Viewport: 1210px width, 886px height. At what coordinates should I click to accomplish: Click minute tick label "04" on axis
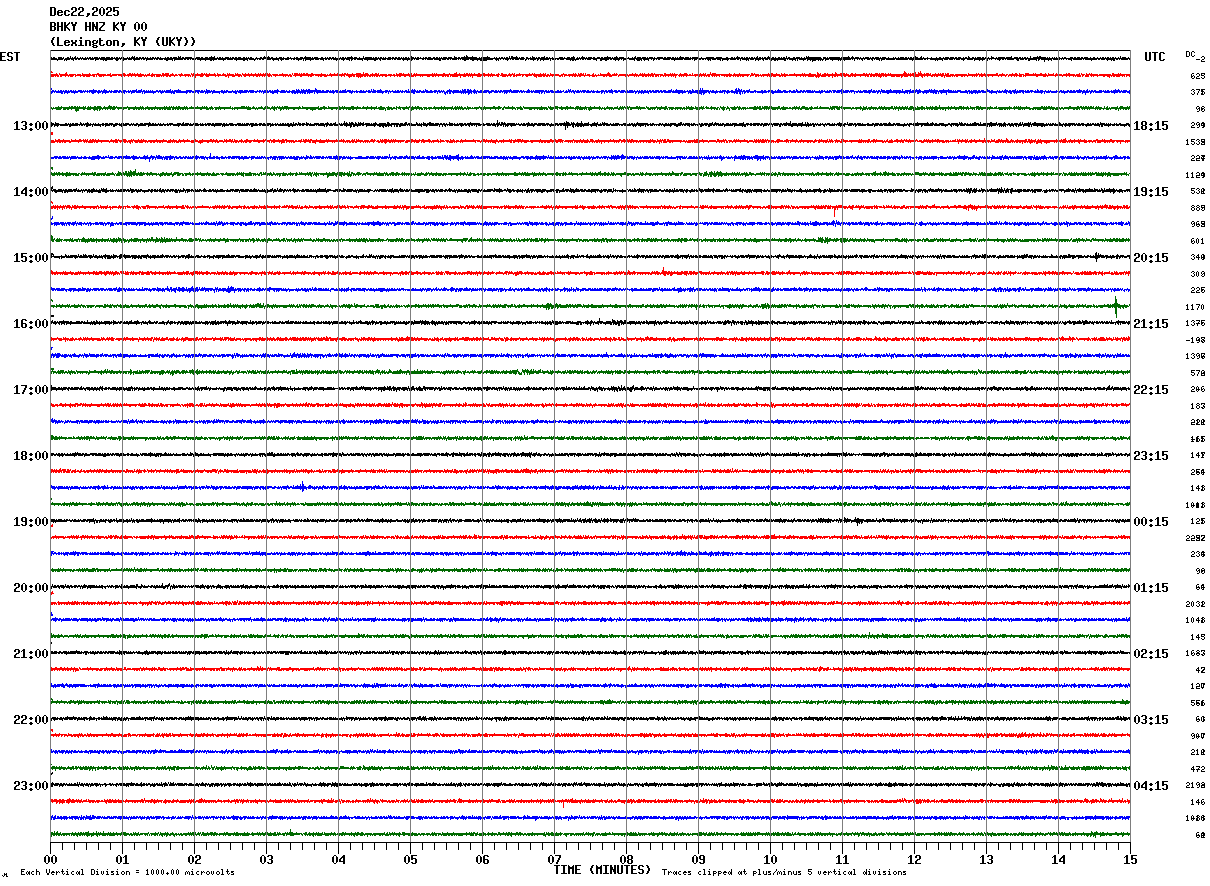338,859
